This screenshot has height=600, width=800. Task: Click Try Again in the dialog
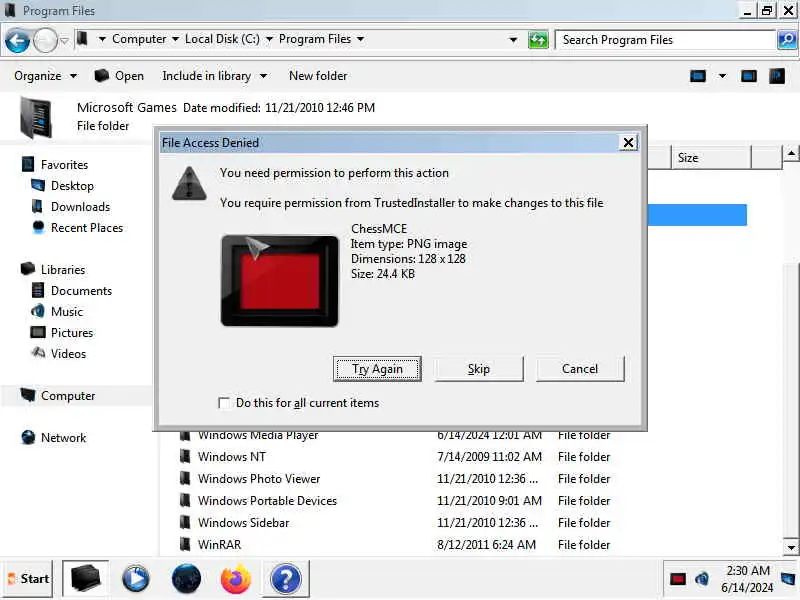click(377, 369)
